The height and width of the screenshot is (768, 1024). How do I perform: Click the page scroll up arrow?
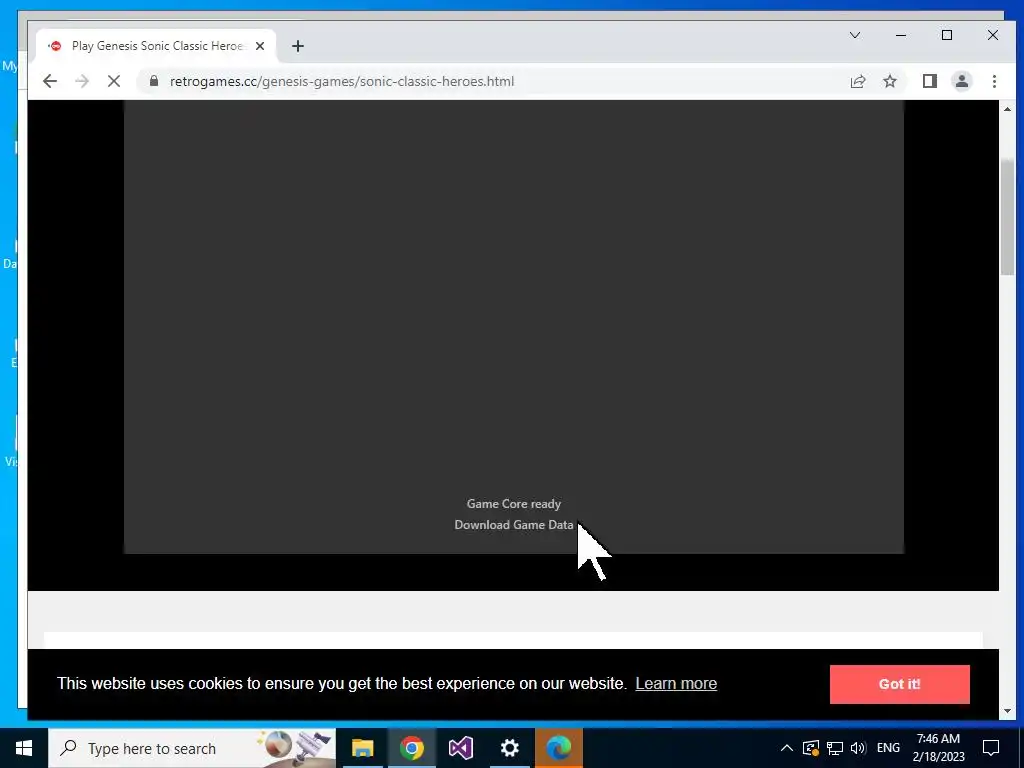(1007, 109)
